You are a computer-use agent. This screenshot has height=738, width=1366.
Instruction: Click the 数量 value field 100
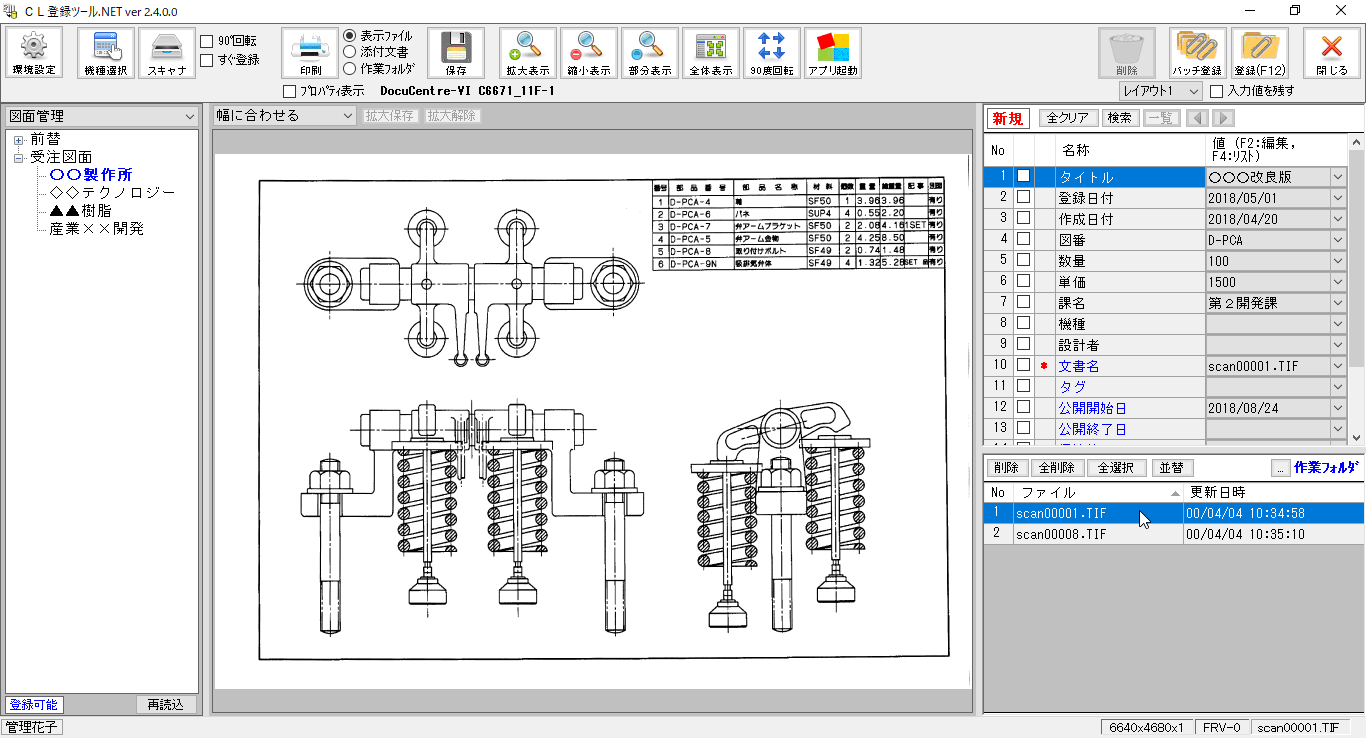[1268, 260]
